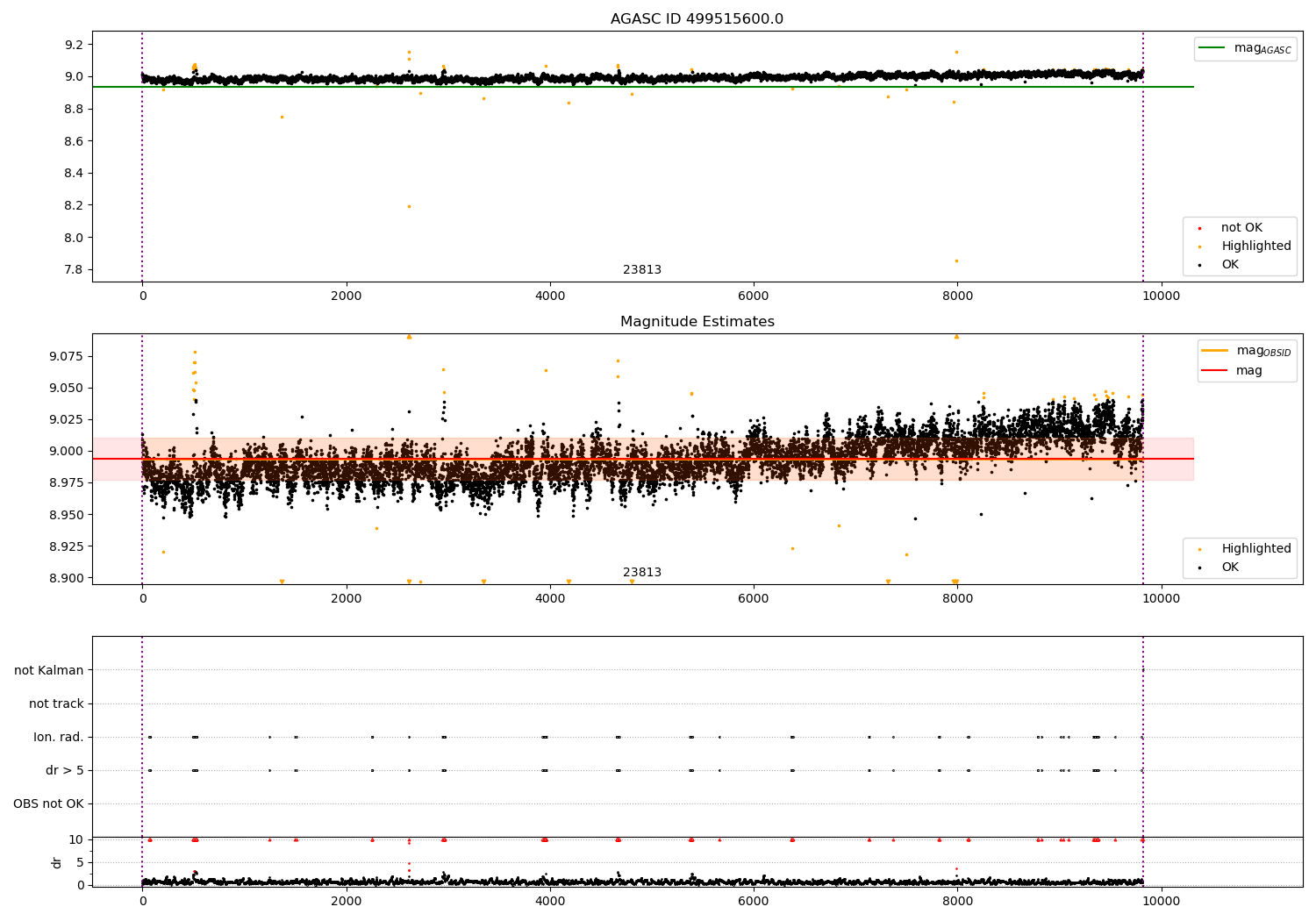Click the 'dr' y-axis label

tap(57, 863)
